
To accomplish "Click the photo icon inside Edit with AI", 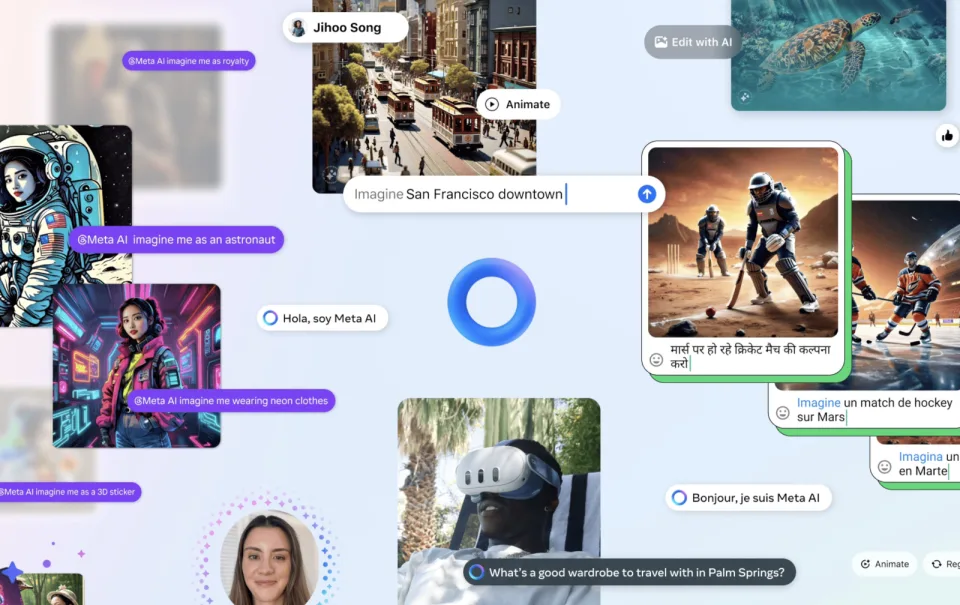I will (661, 42).
